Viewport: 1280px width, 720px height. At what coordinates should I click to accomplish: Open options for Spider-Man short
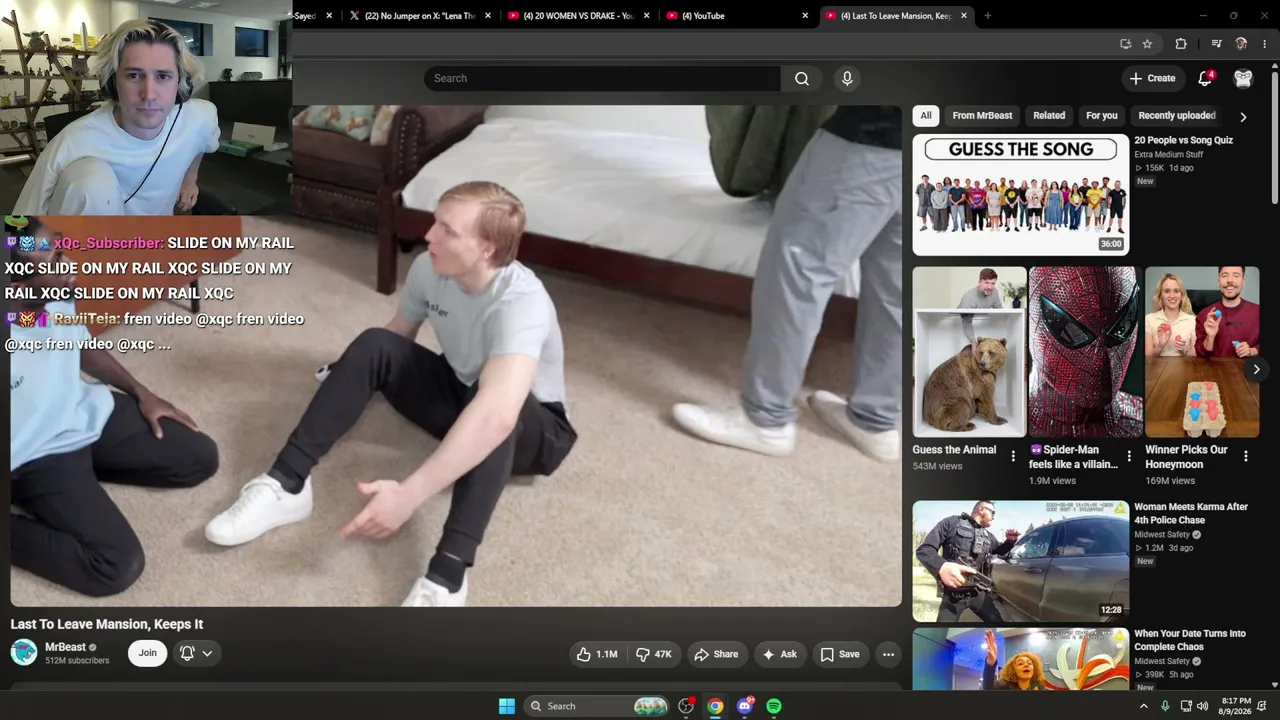tap(1129, 456)
